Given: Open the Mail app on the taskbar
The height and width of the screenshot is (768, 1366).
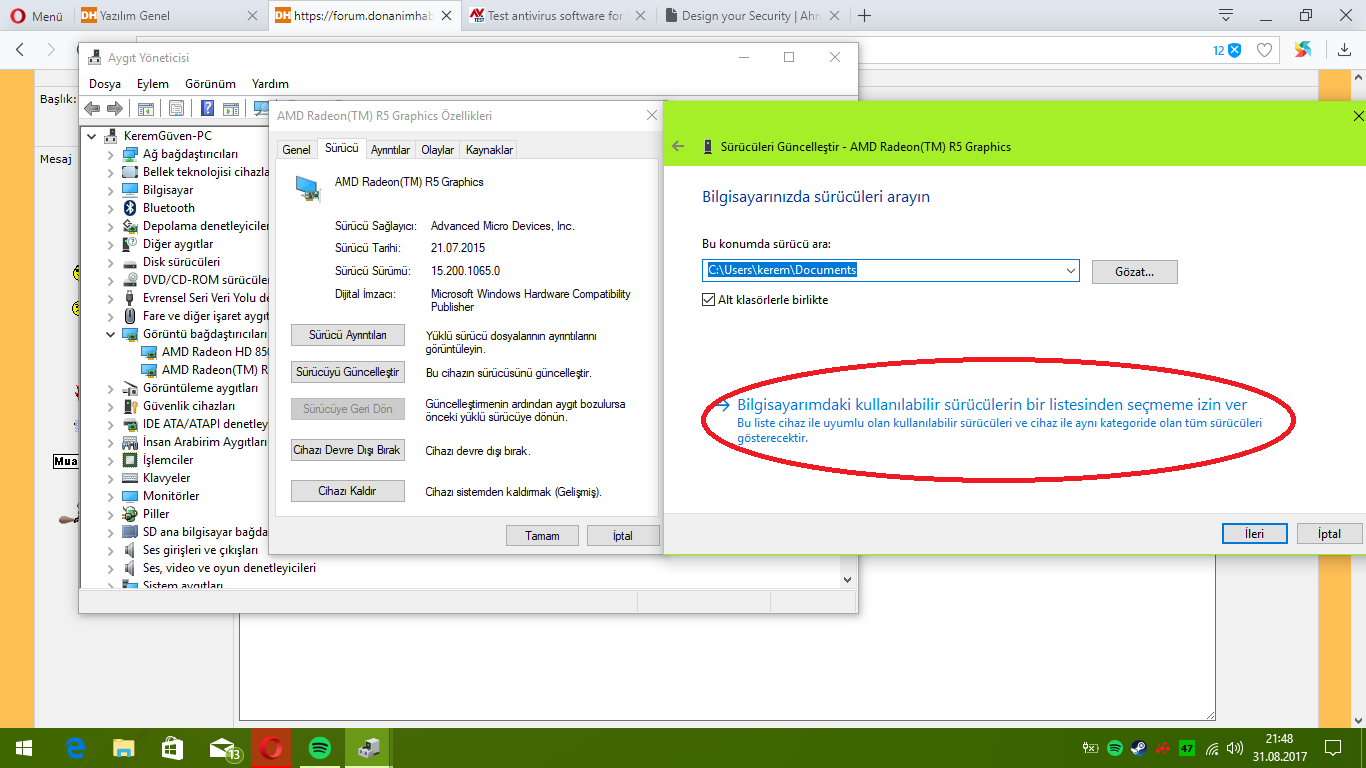Looking at the screenshot, I should point(223,748).
